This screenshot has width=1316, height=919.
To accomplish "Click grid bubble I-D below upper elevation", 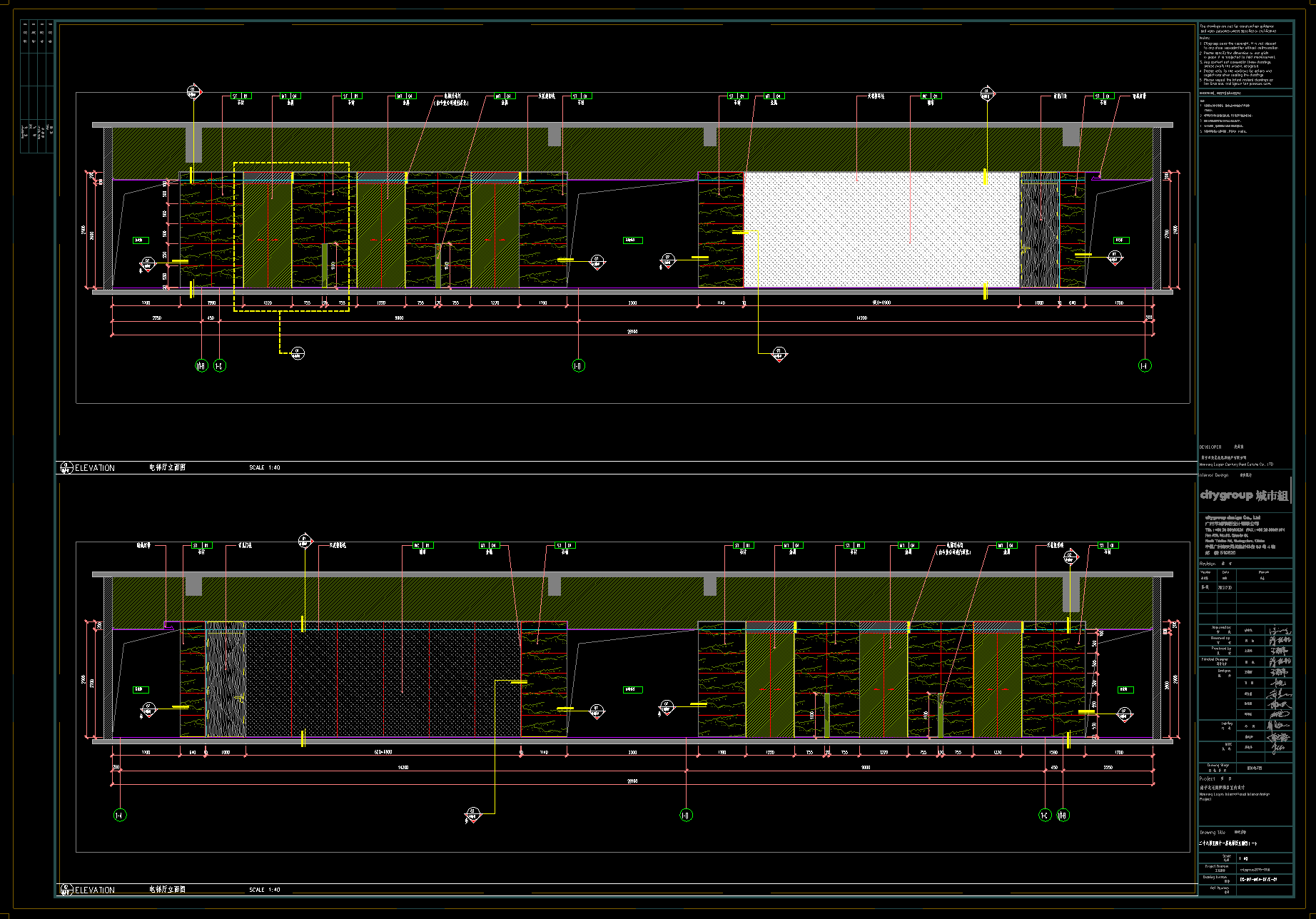I will tap(578, 366).
